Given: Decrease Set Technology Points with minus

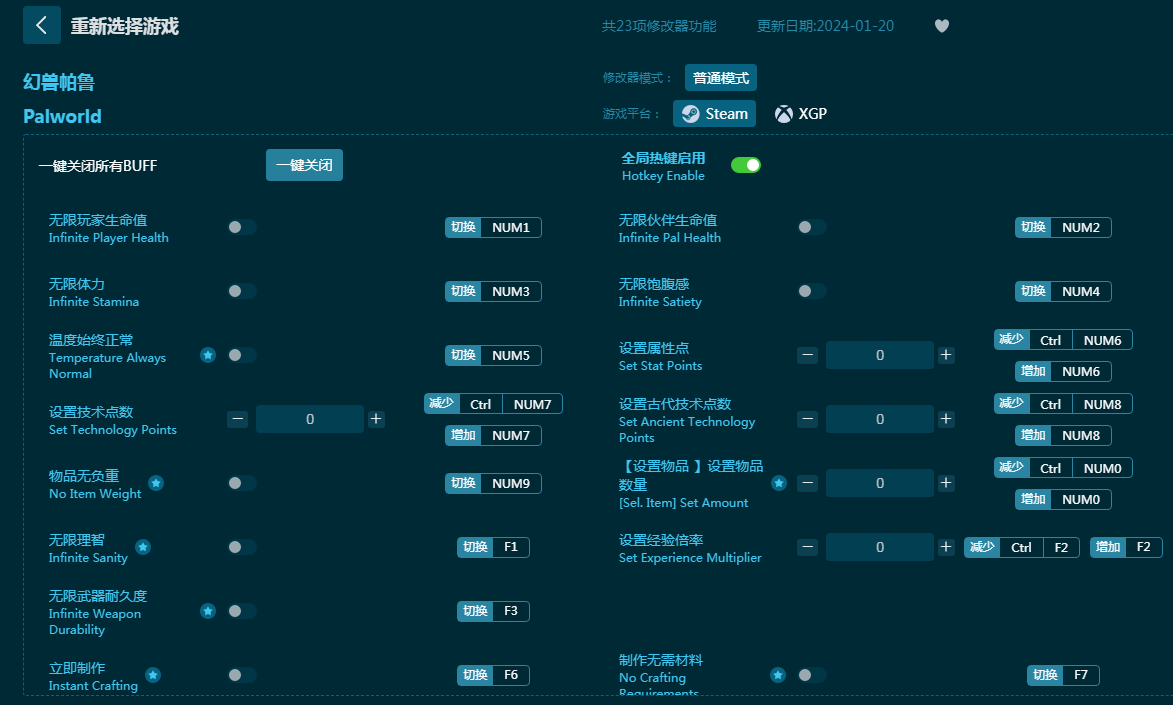Looking at the screenshot, I should tap(237, 419).
